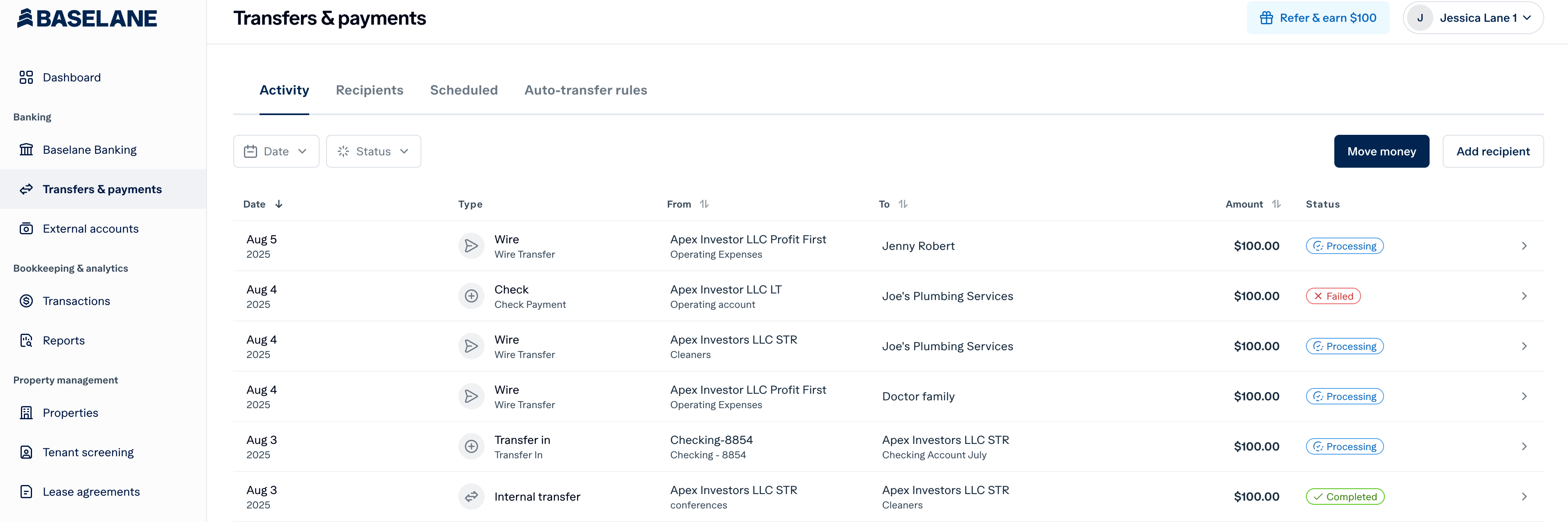This screenshot has height=522, width=1568.
Task: Click Processing badge on Transfer in row
Action: coord(1345,446)
